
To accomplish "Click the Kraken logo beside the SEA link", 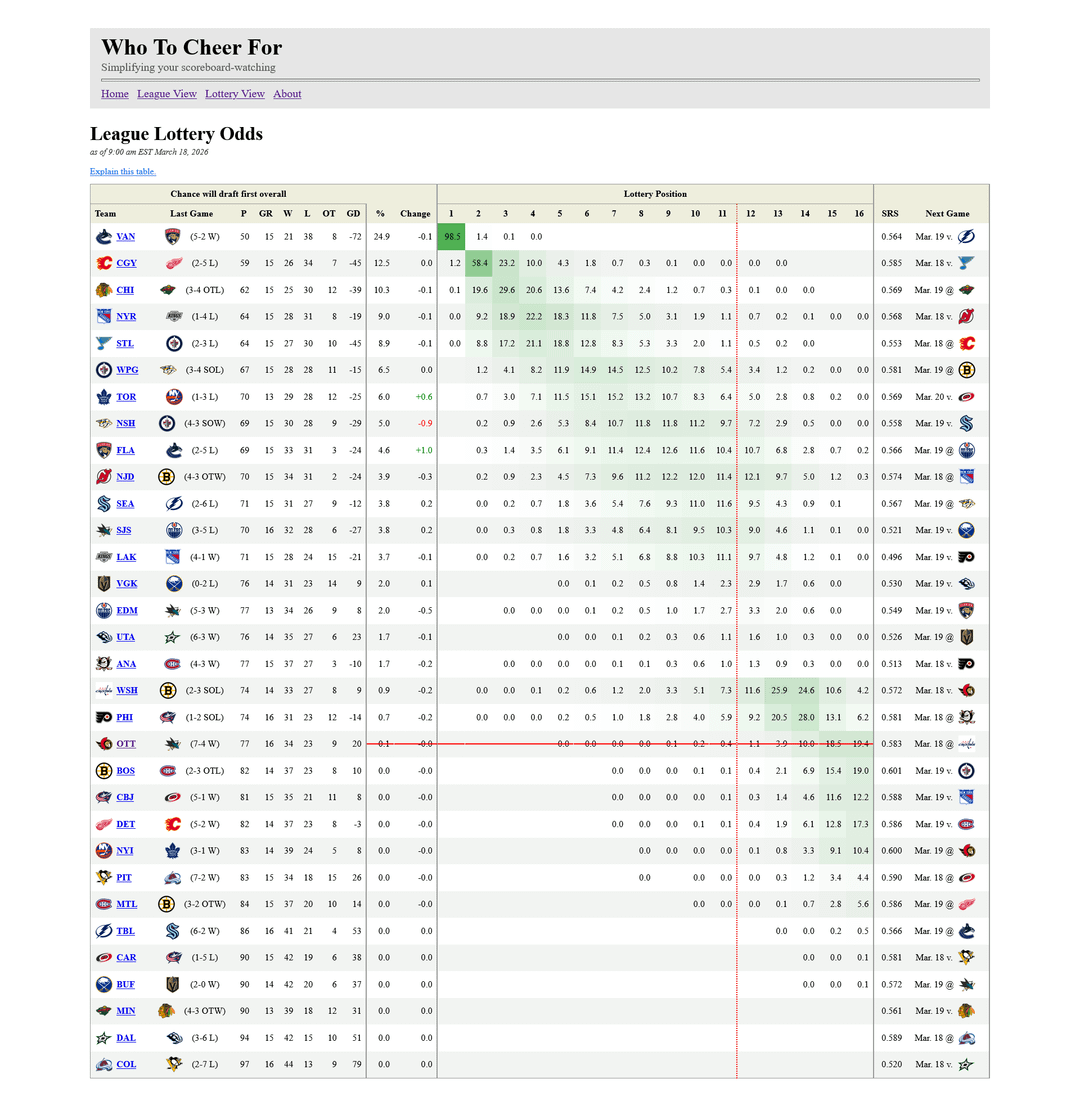I will (x=103, y=504).
